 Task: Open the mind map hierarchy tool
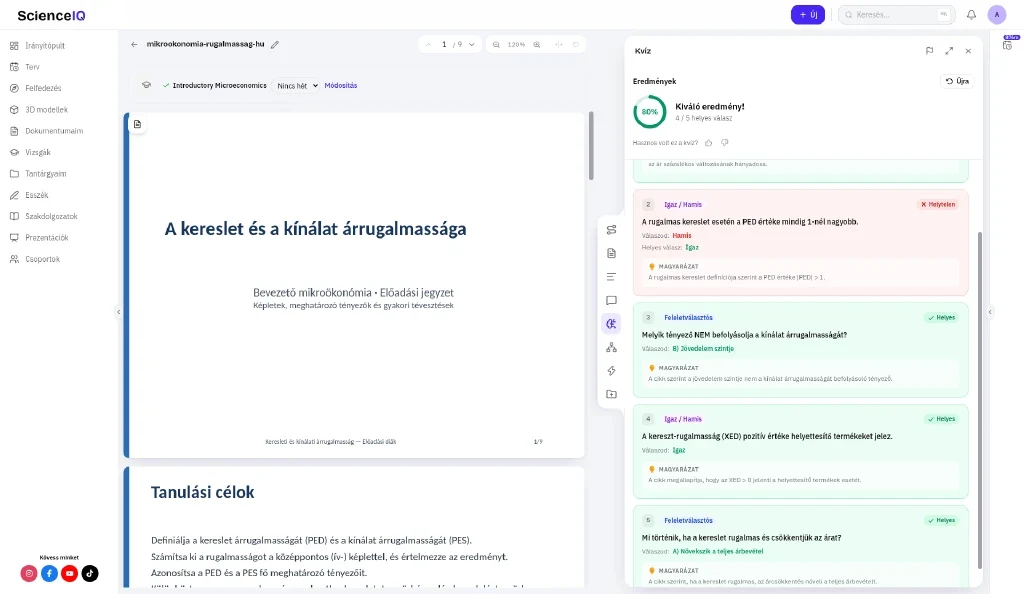(611, 347)
